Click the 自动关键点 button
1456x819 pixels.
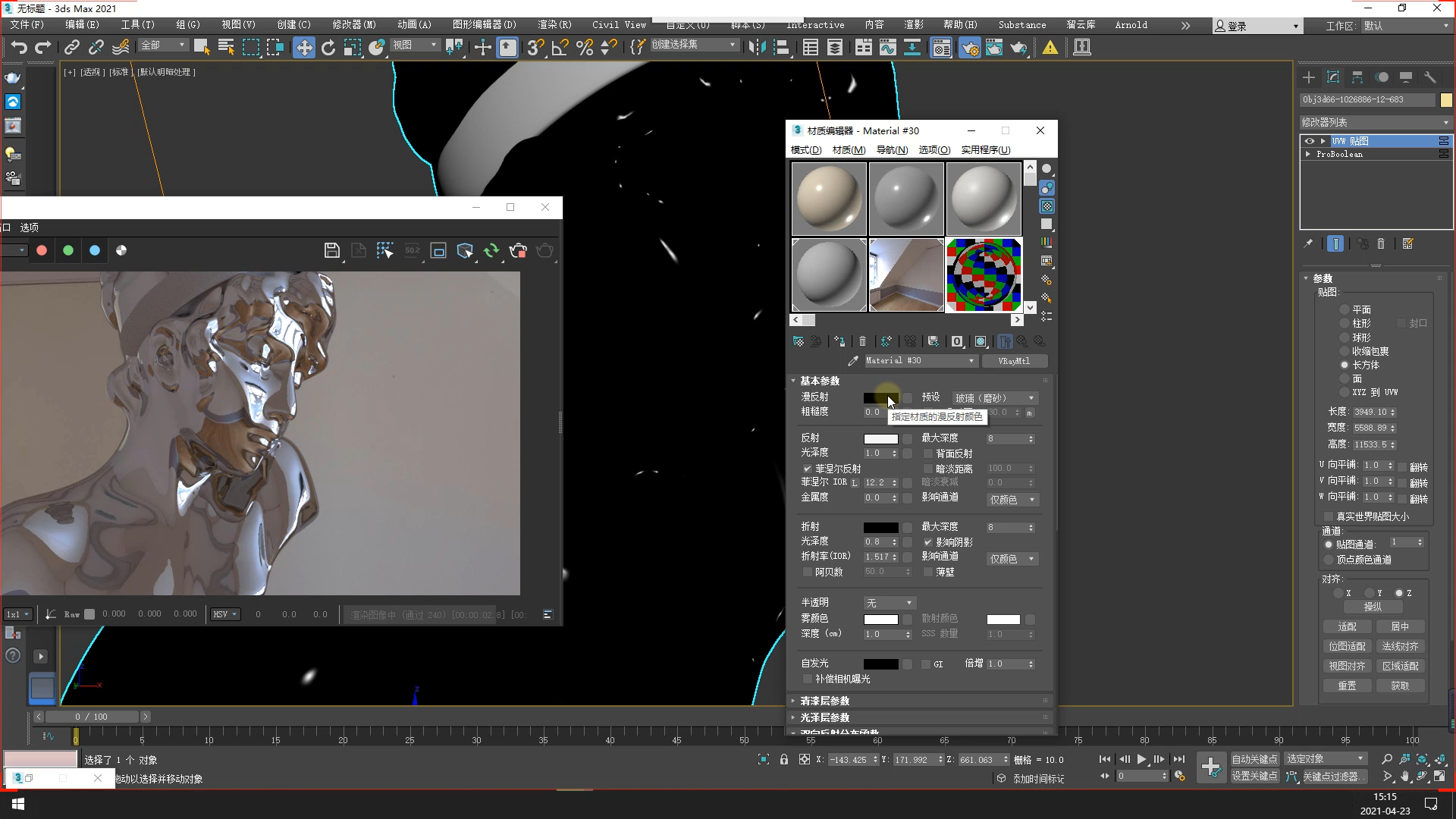point(1254,759)
